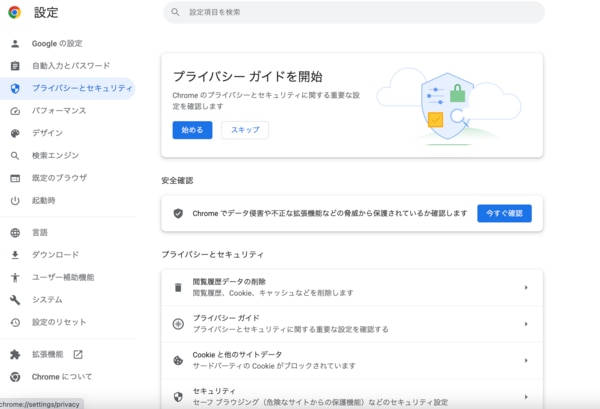Click the magnifier icon for 検索エンジン
600x409 pixels.
(15, 156)
